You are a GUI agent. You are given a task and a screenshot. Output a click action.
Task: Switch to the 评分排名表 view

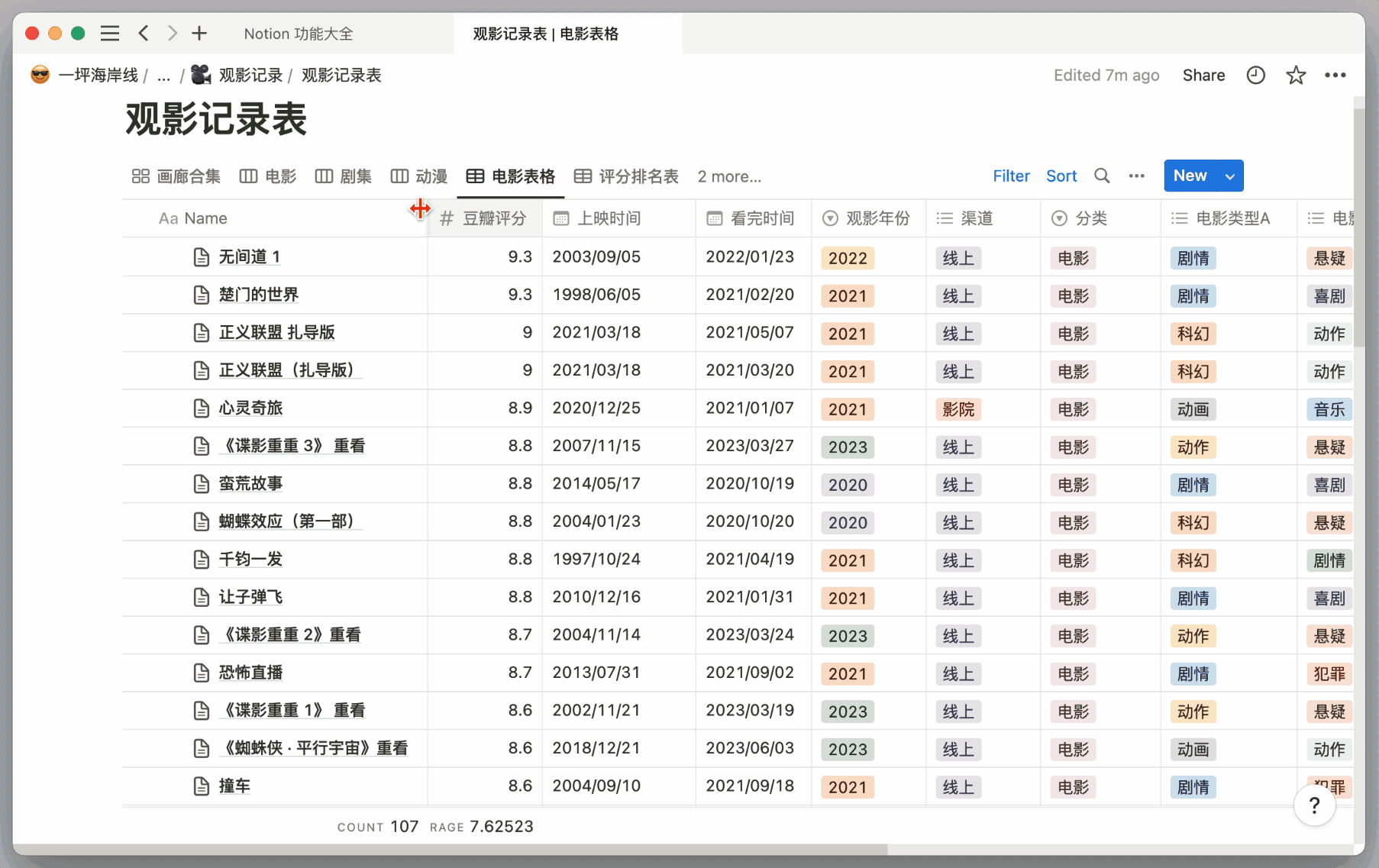coord(626,176)
